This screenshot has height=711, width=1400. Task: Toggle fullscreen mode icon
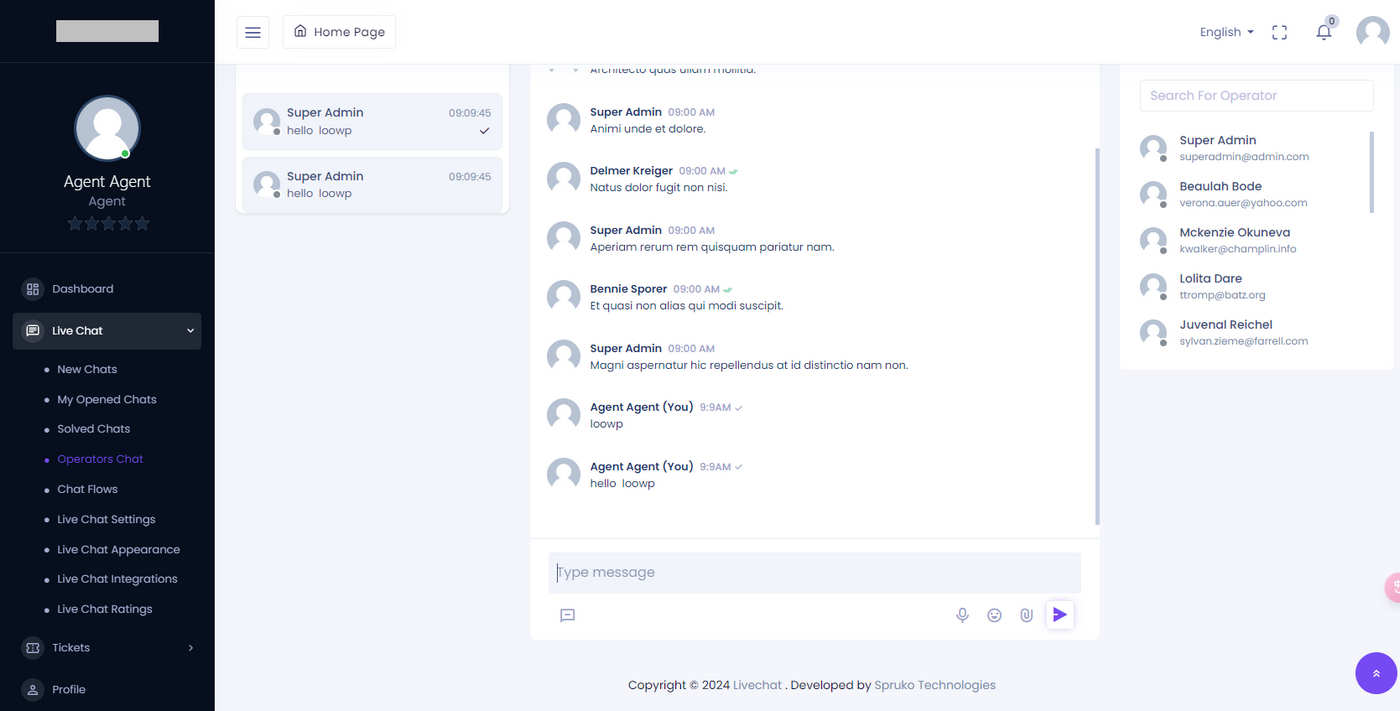point(1279,32)
